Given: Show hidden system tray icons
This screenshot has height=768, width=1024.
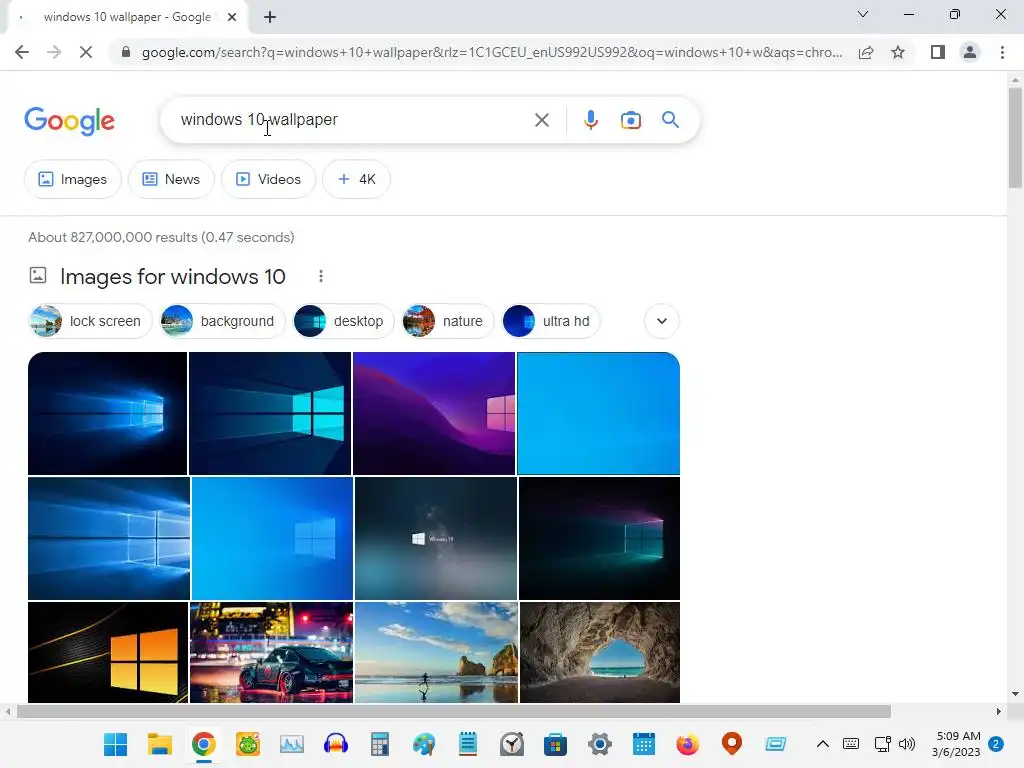Looking at the screenshot, I should 823,744.
